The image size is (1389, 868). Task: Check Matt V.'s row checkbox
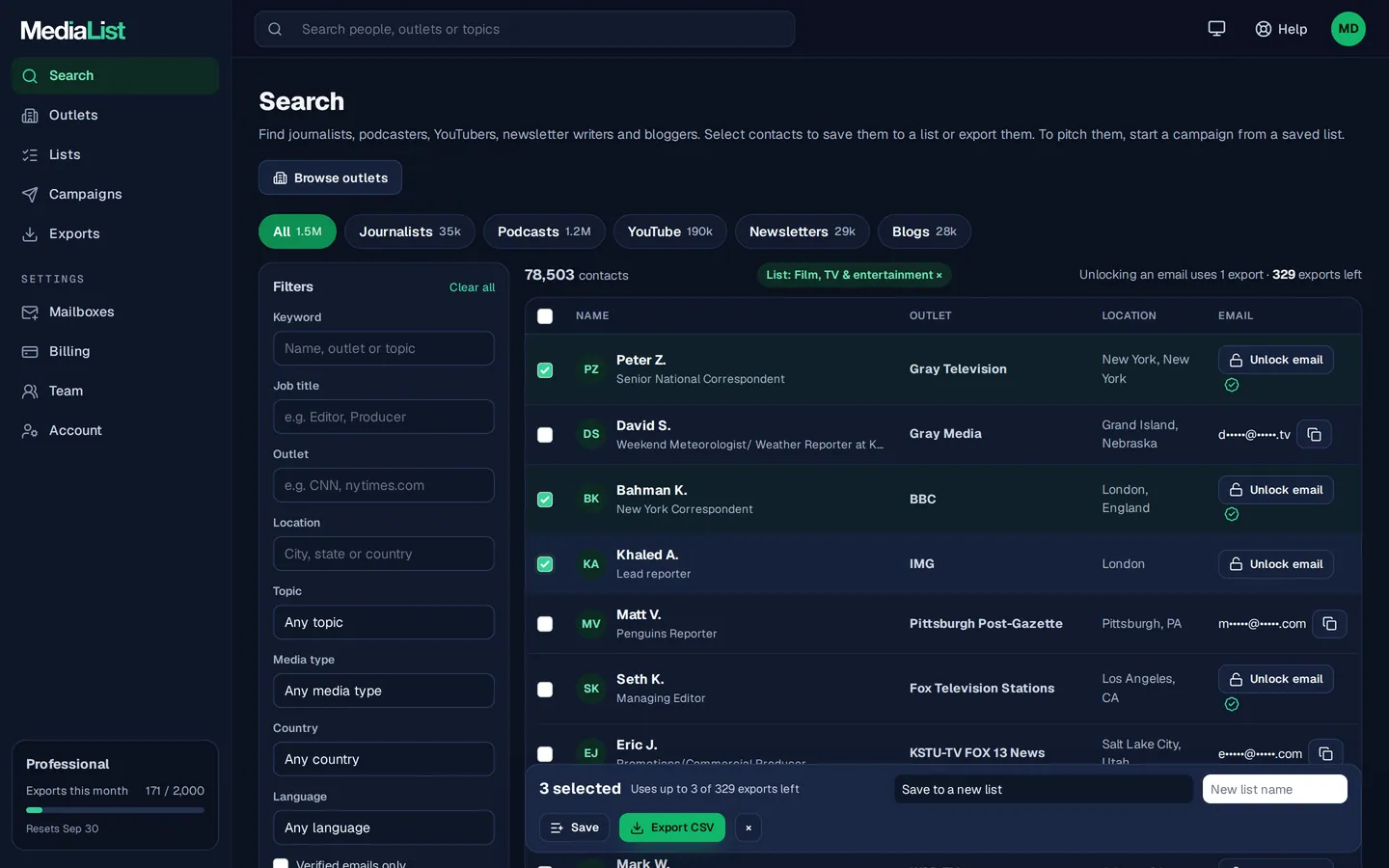coord(545,624)
